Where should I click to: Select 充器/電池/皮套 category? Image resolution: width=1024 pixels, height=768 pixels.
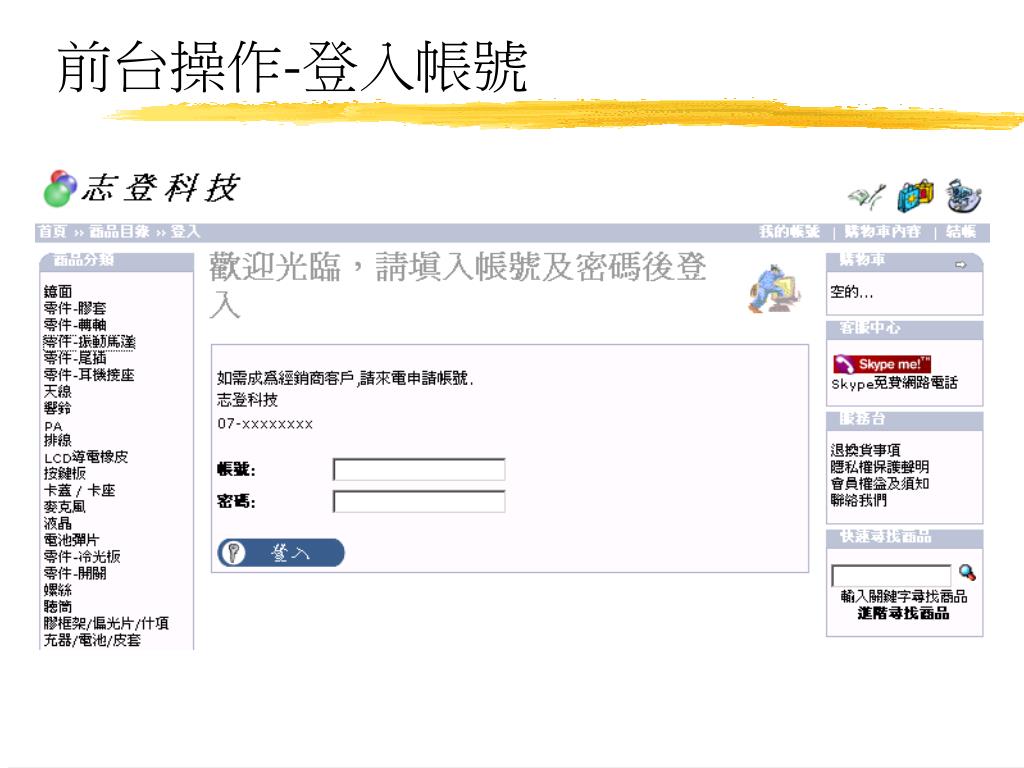(92, 640)
